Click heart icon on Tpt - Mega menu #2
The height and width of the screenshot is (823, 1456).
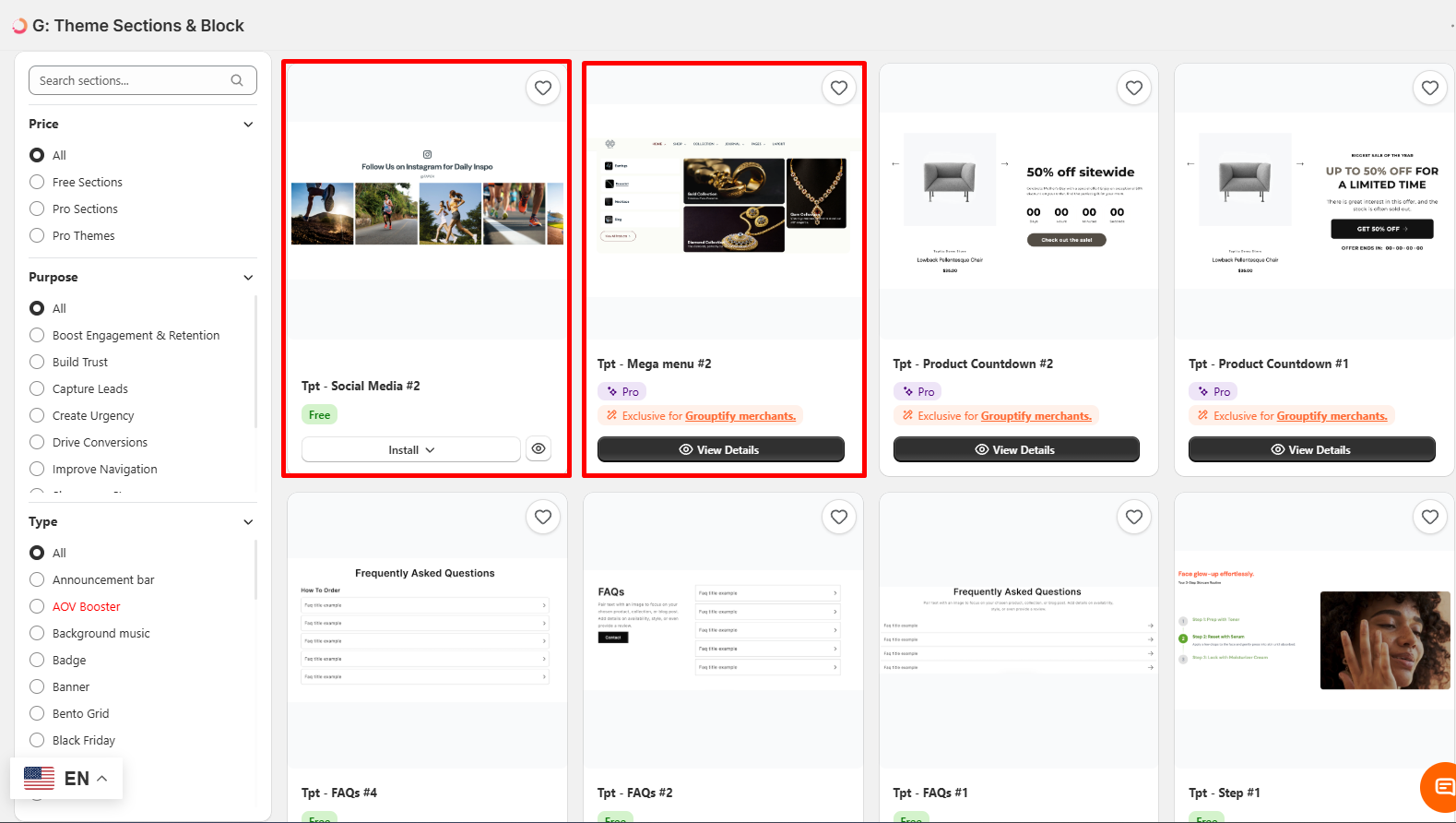click(x=839, y=88)
